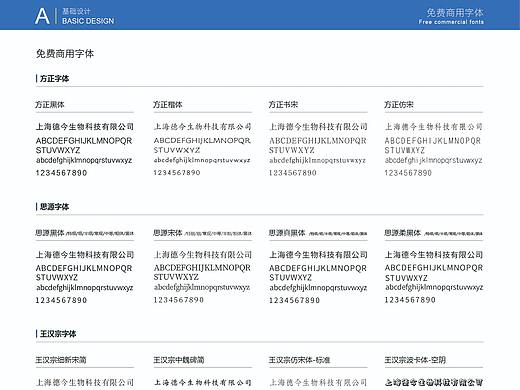Click the 1234567890 digits under 思源黑体
This screenshot has height=390, width=520.
pyautogui.click(x=61, y=300)
